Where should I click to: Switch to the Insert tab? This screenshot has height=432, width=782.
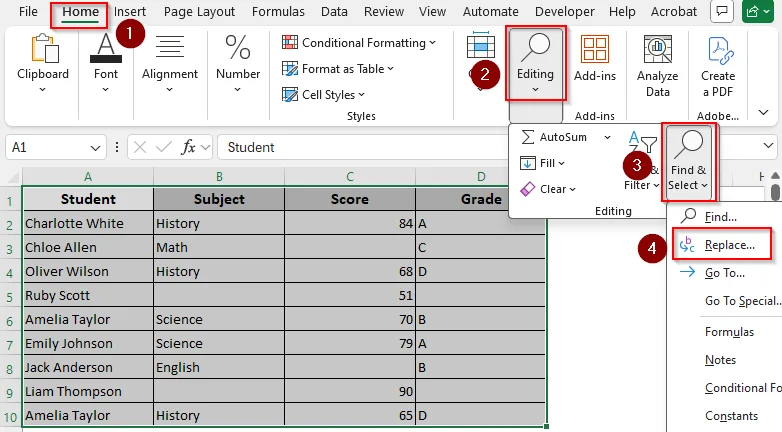coord(130,11)
